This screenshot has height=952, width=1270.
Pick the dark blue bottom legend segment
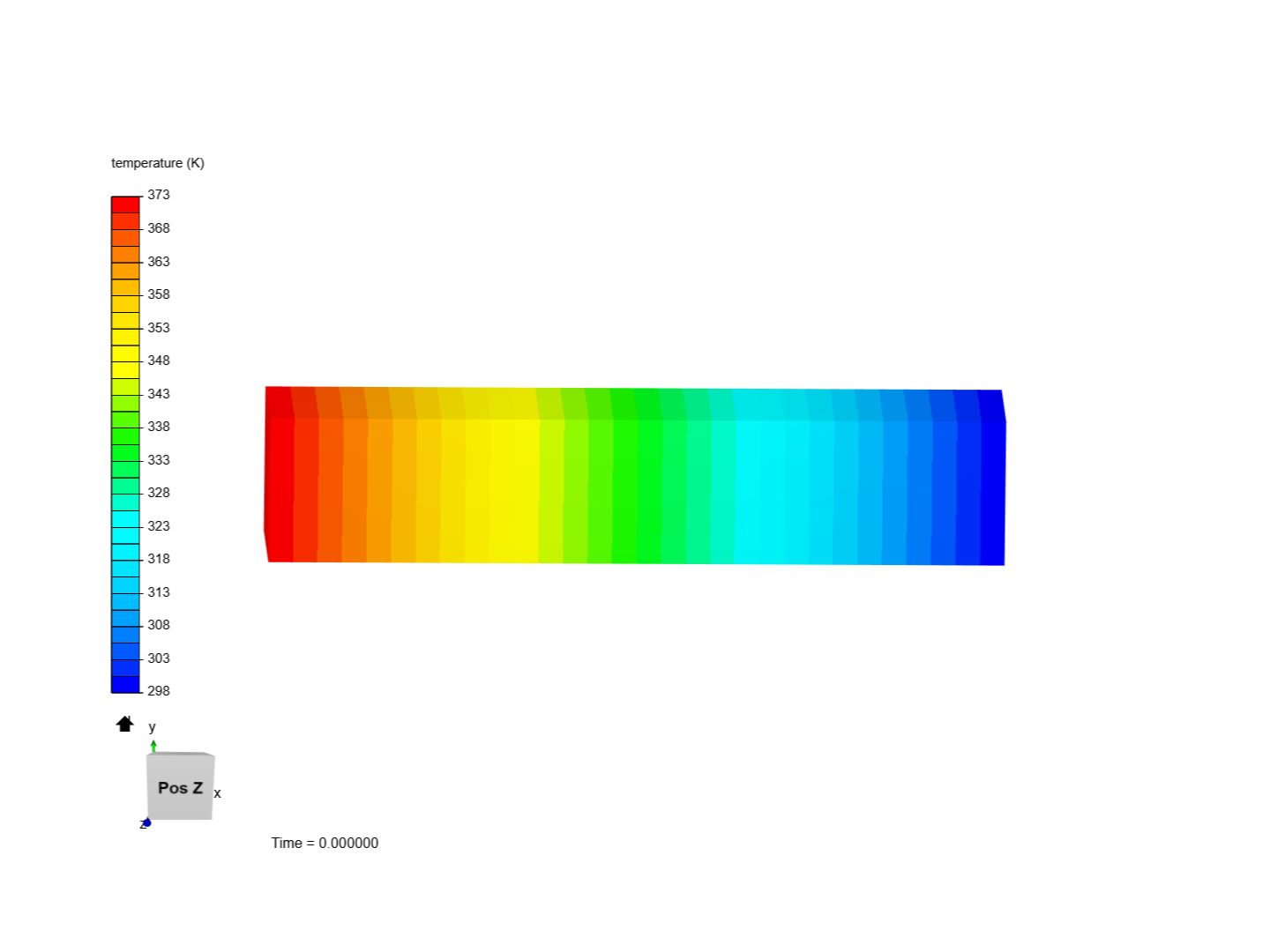(x=125, y=684)
